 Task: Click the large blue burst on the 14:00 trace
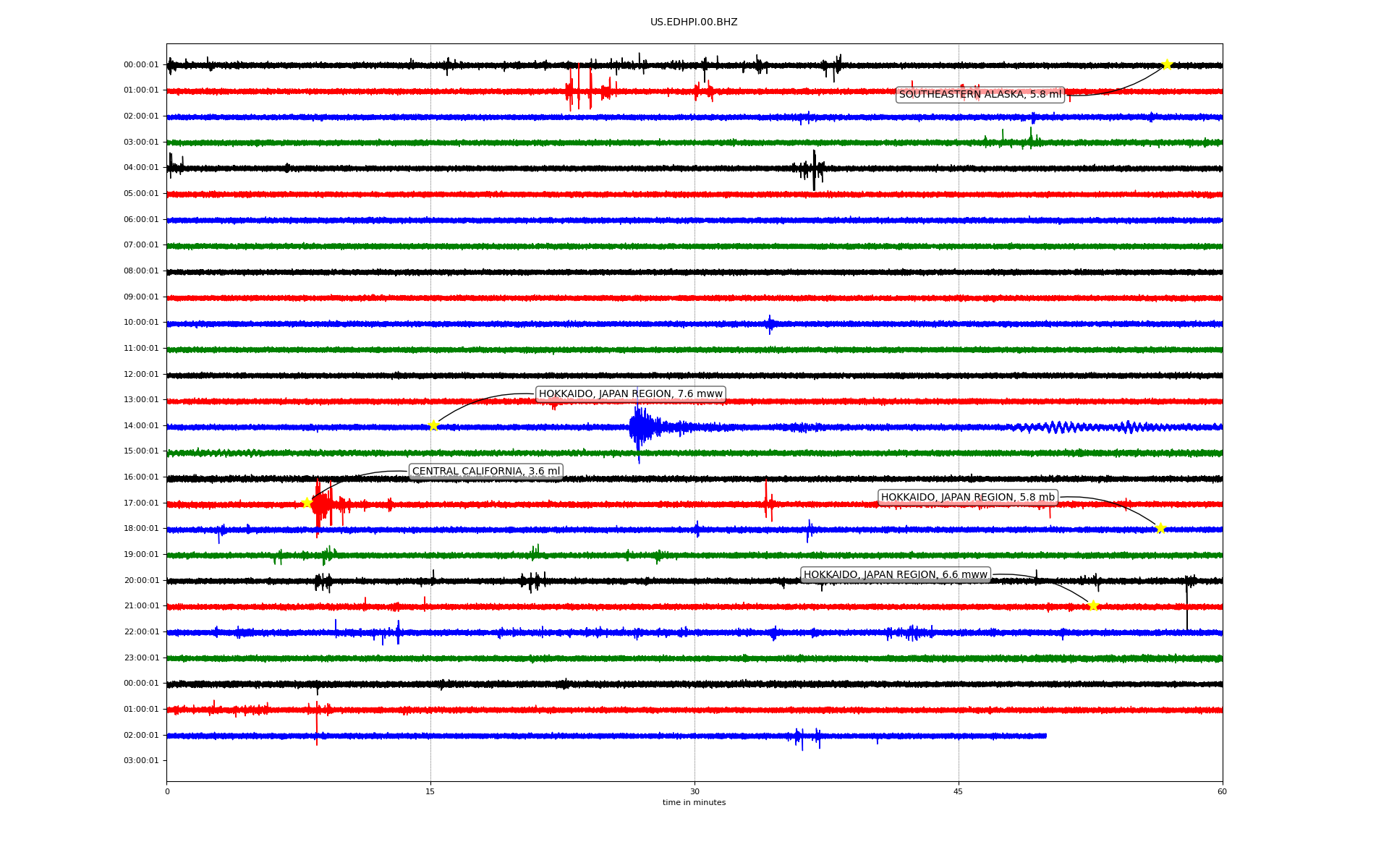click(x=640, y=427)
